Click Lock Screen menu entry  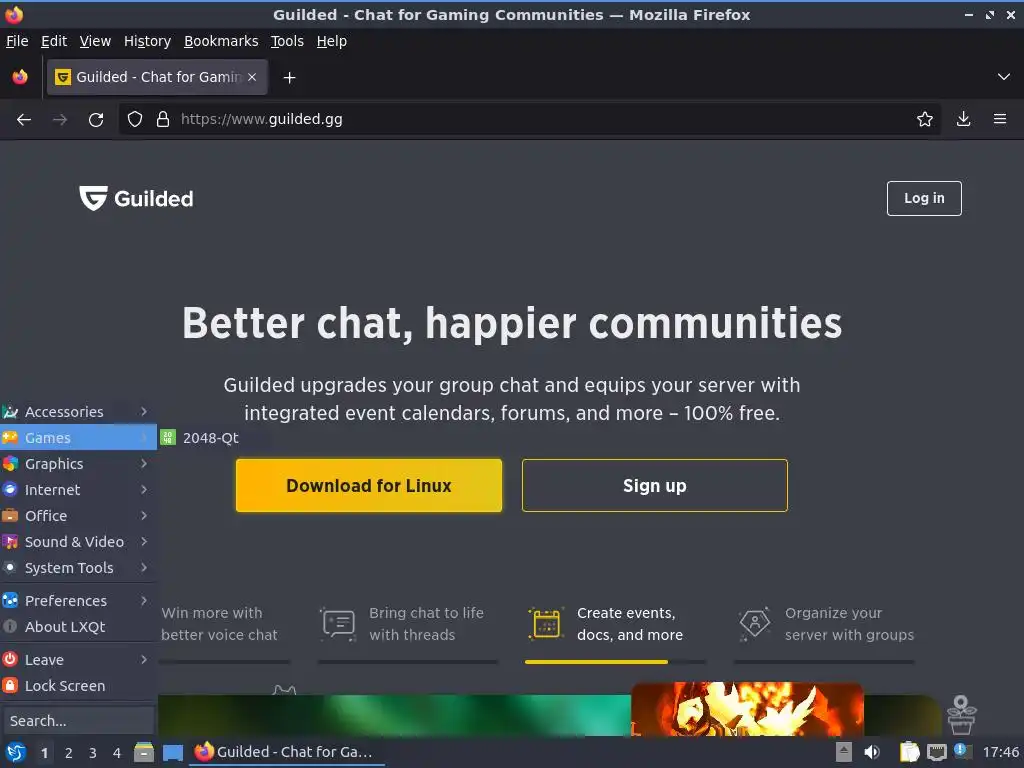[x=78, y=686]
